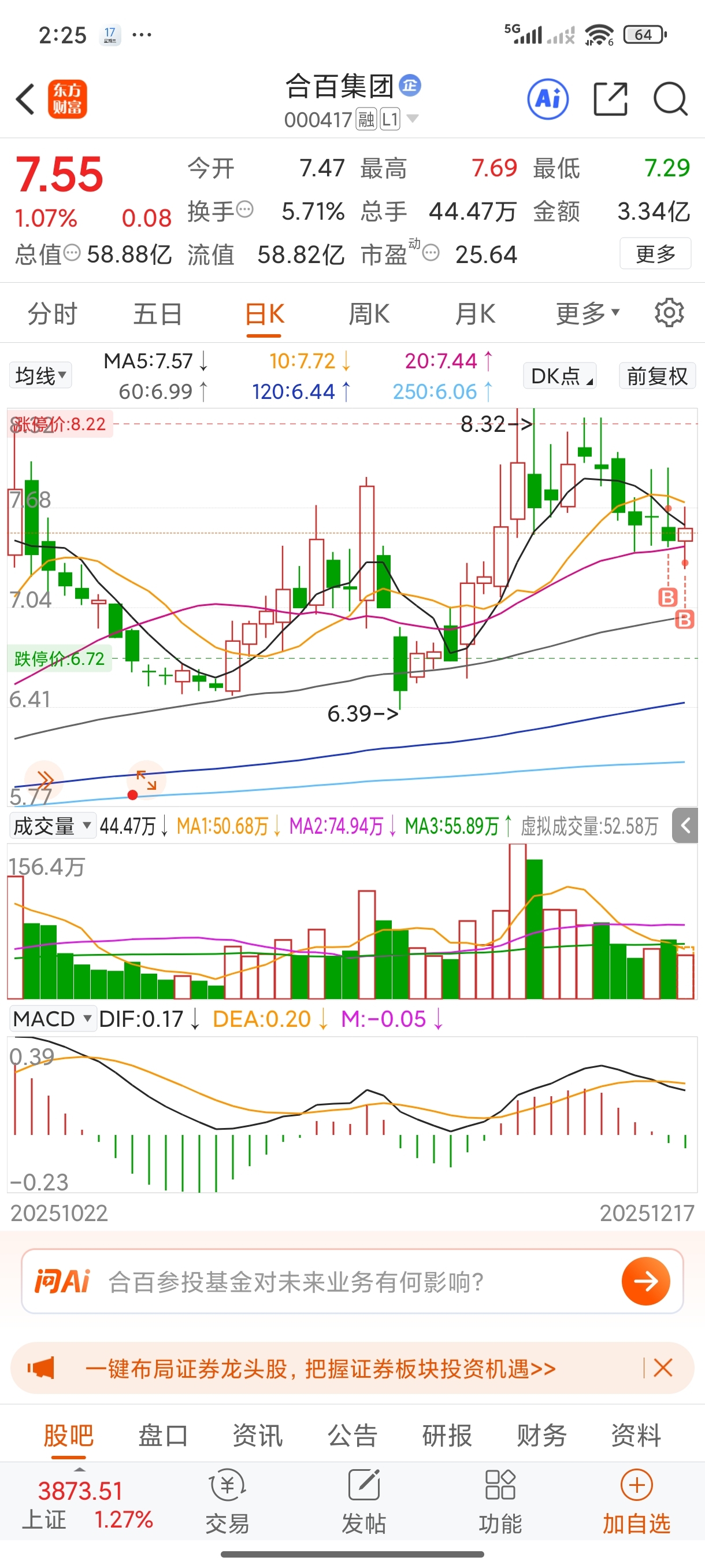Open chart settings gear icon
The image size is (705, 1568).
point(669,313)
